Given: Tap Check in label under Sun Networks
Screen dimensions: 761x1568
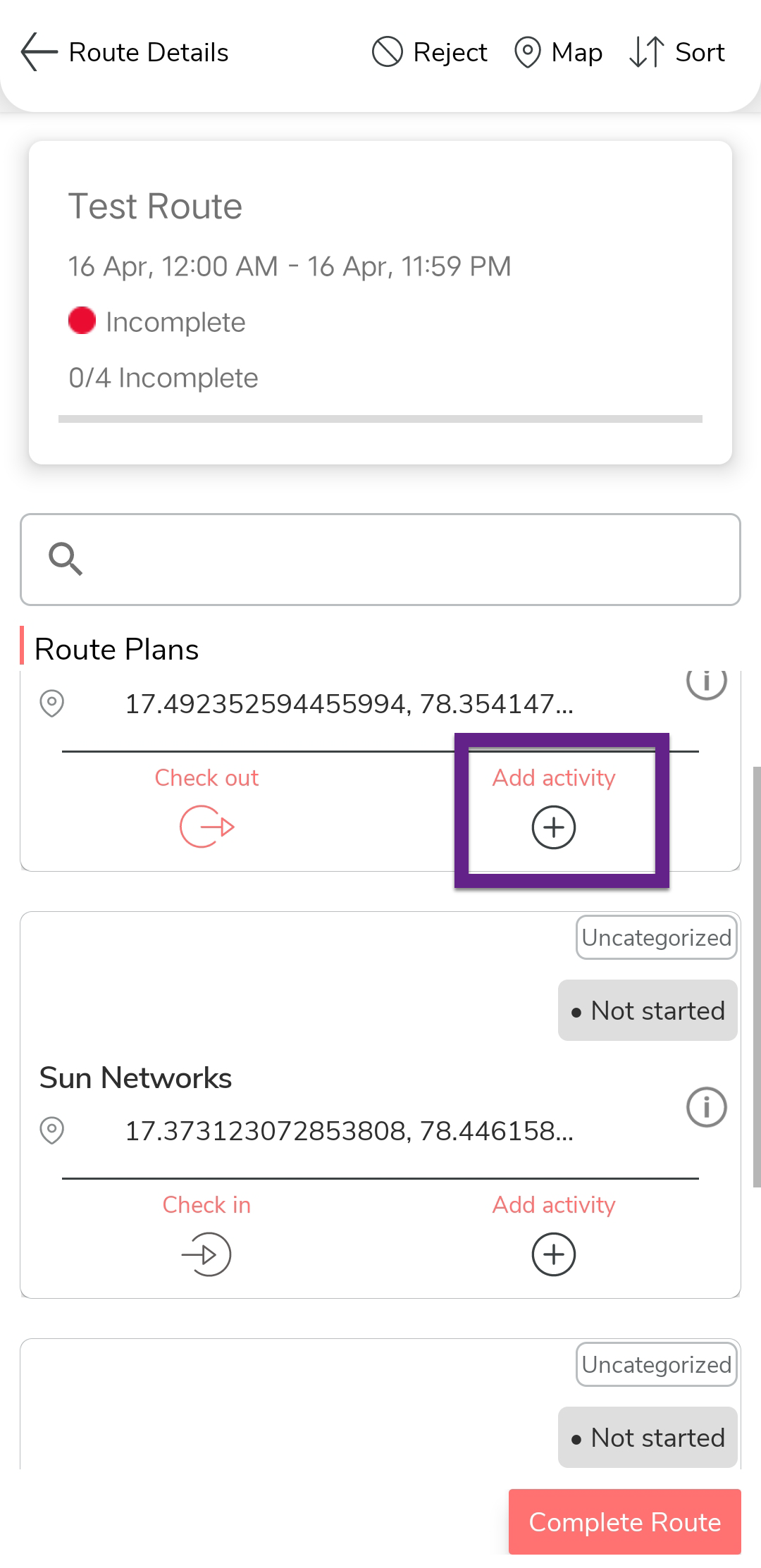Looking at the screenshot, I should (206, 1204).
